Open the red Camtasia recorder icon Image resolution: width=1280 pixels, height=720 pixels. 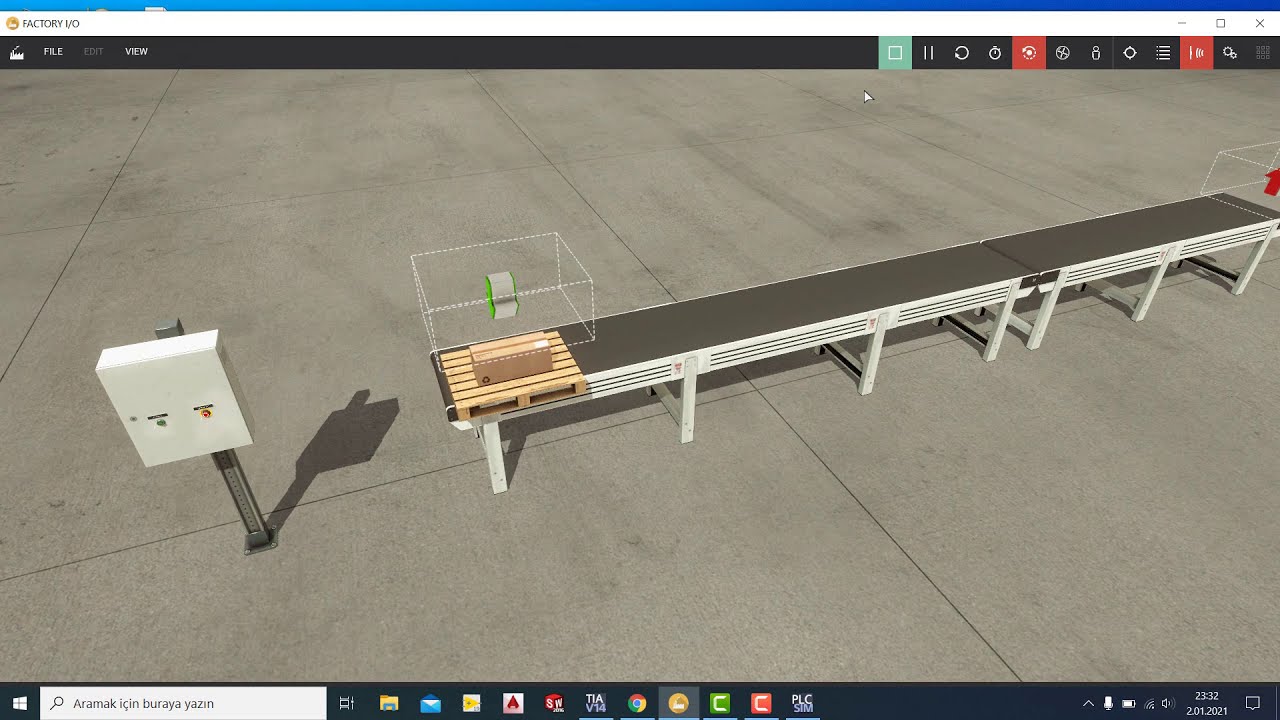click(x=761, y=703)
